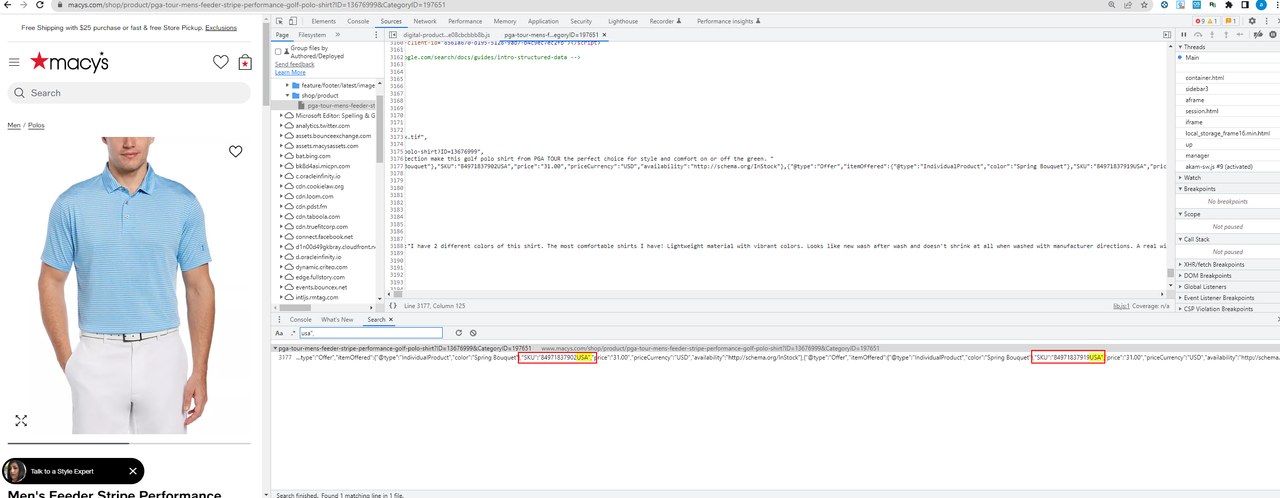Pause script execution
The width and height of the screenshot is (1280, 498).
(x=1185, y=35)
